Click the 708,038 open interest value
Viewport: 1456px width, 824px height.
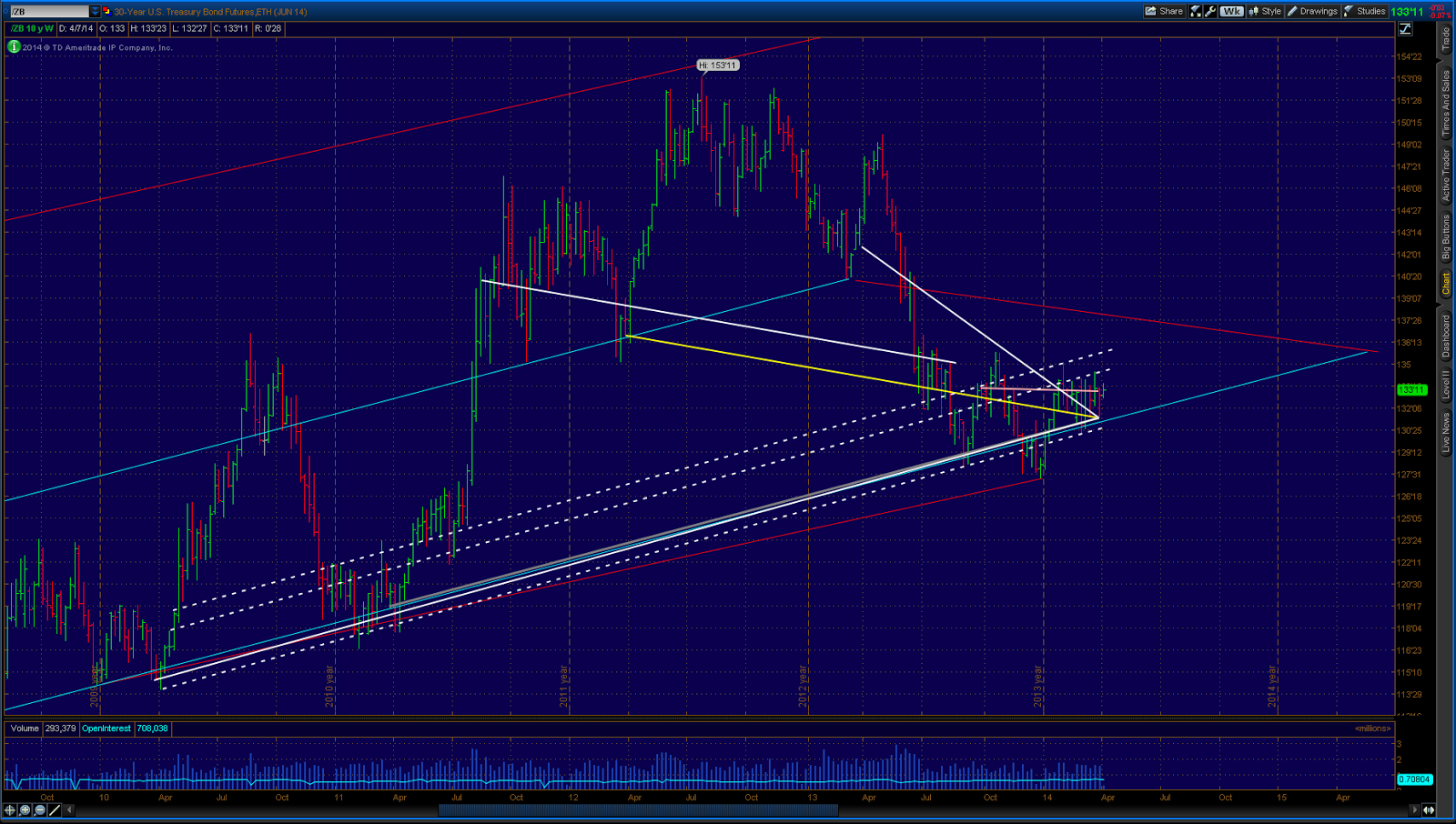[x=152, y=729]
